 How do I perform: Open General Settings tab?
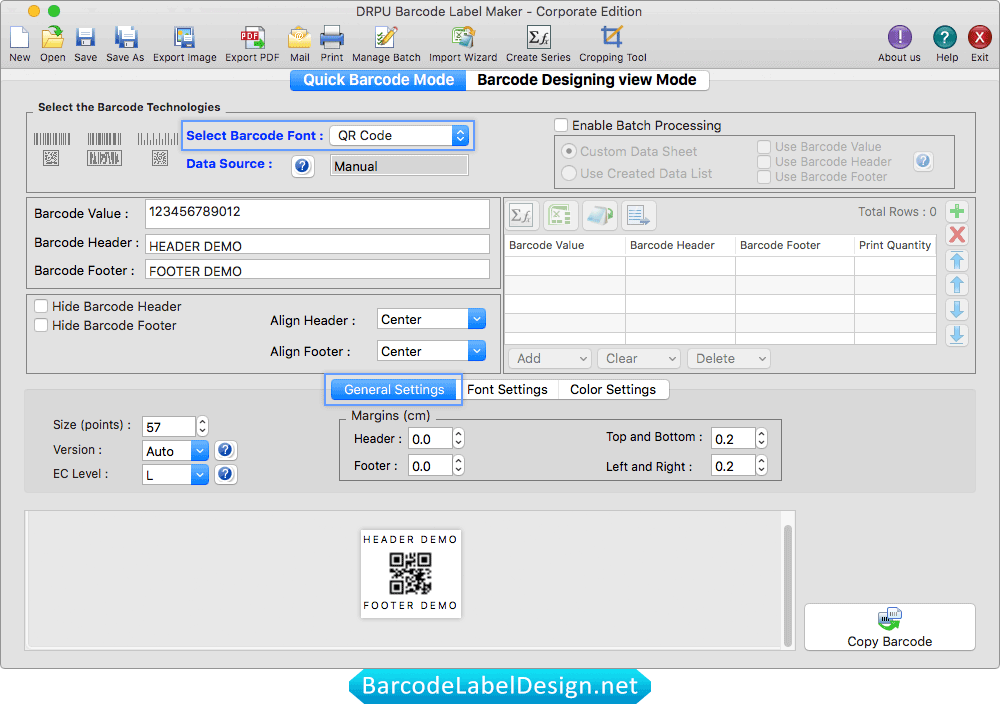tap(393, 390)
